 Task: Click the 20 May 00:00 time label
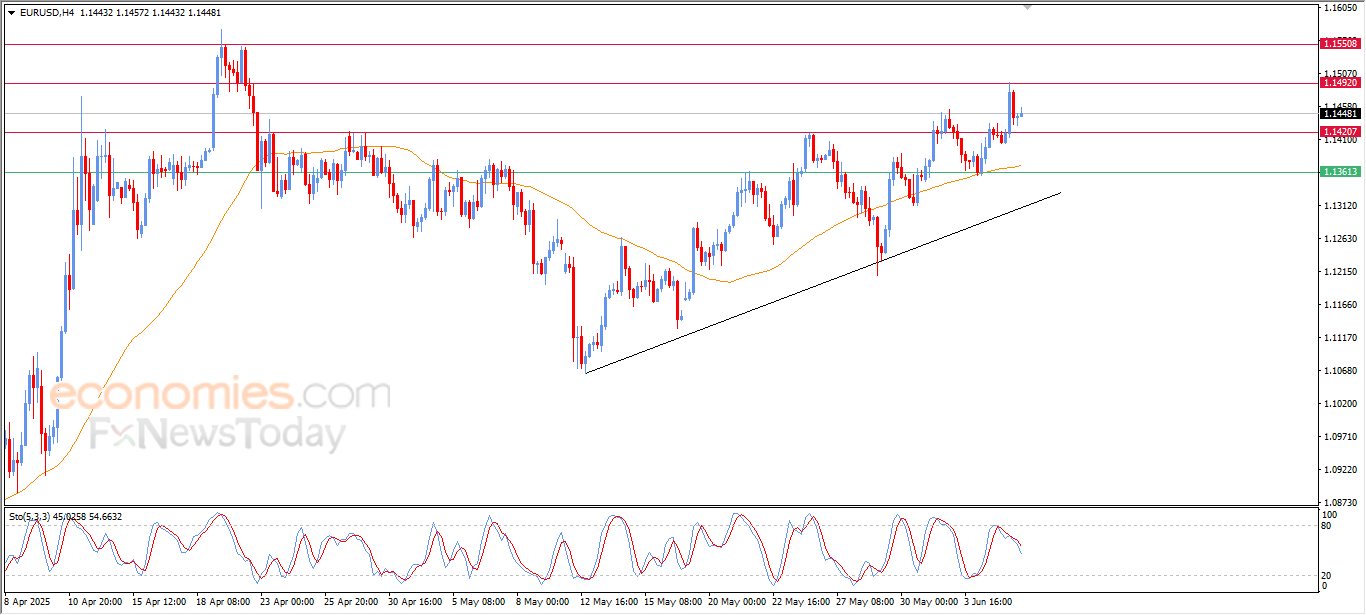(x=735, y=603)
